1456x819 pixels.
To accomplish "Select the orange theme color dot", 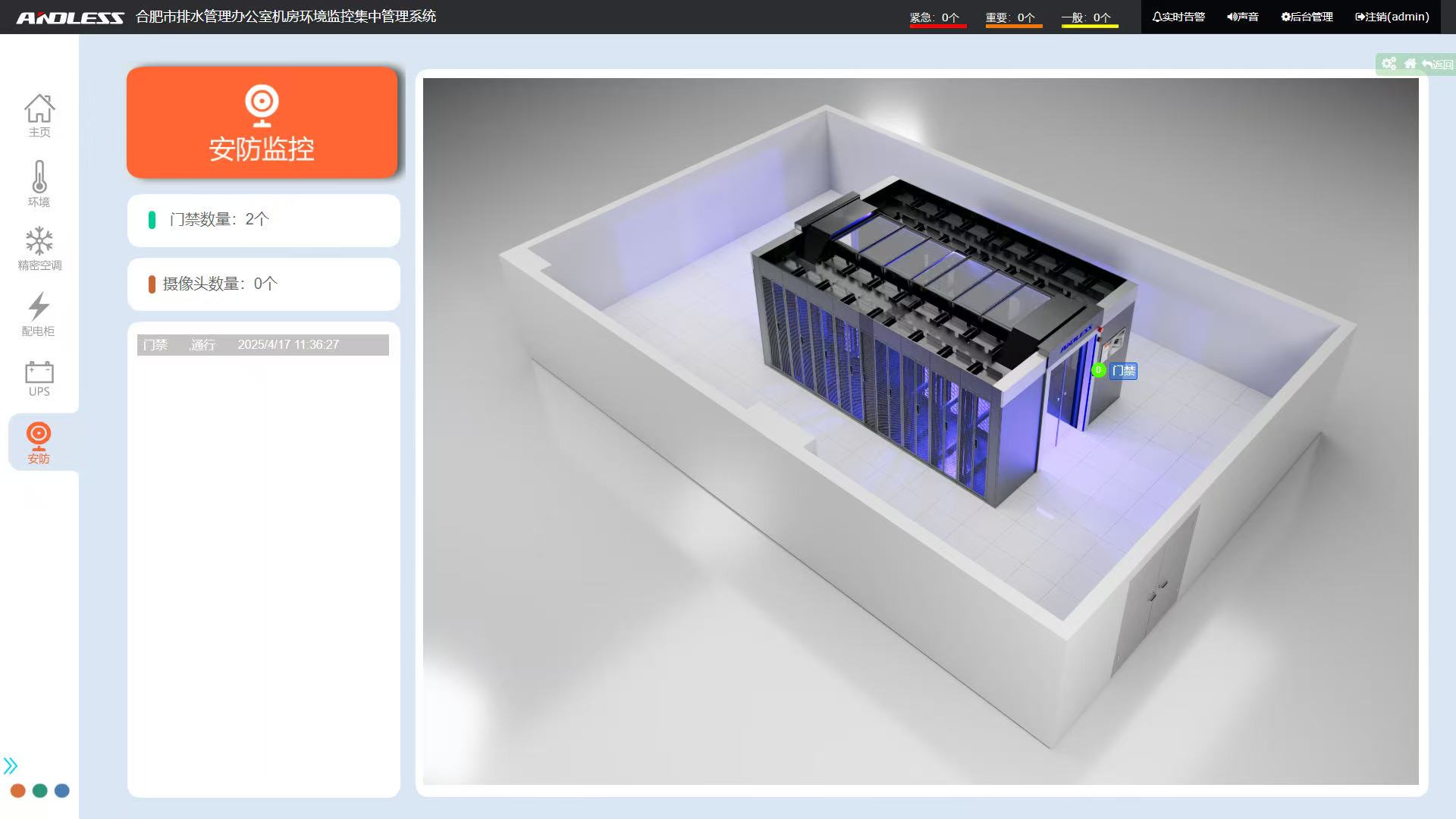I will click(18, 791).
